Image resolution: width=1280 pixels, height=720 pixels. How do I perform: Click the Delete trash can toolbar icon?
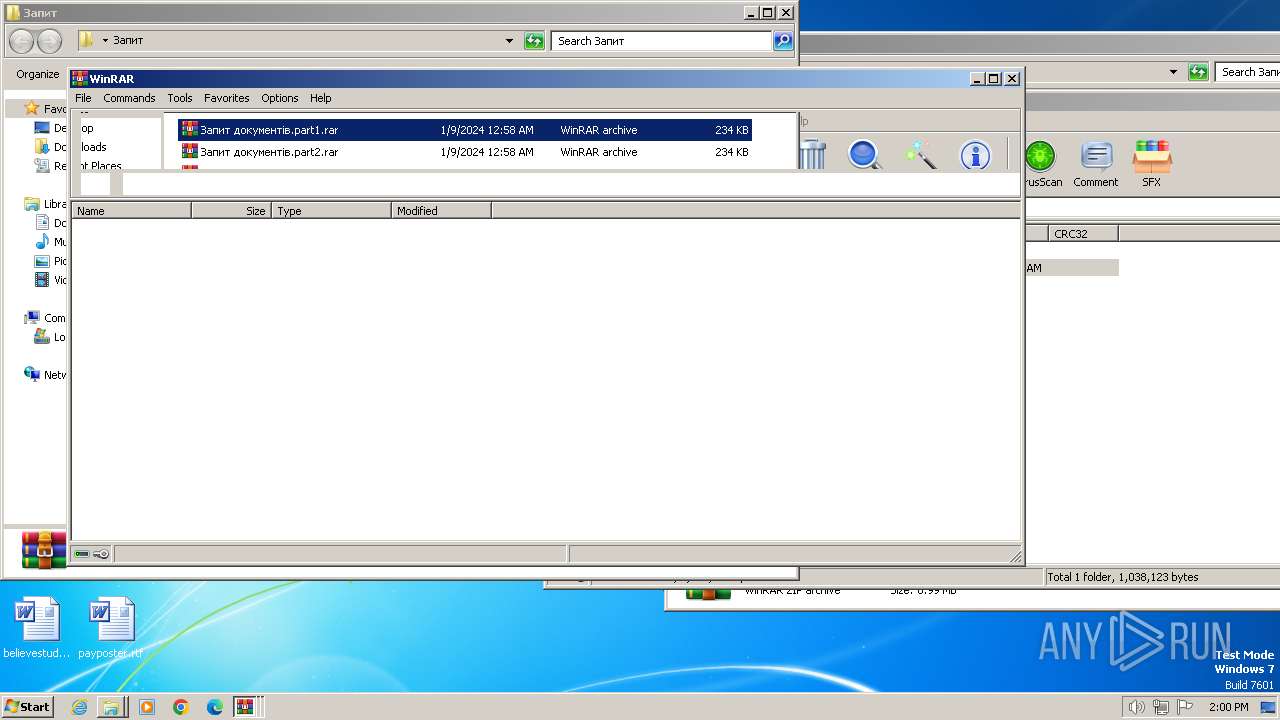(x=812, y=155)
